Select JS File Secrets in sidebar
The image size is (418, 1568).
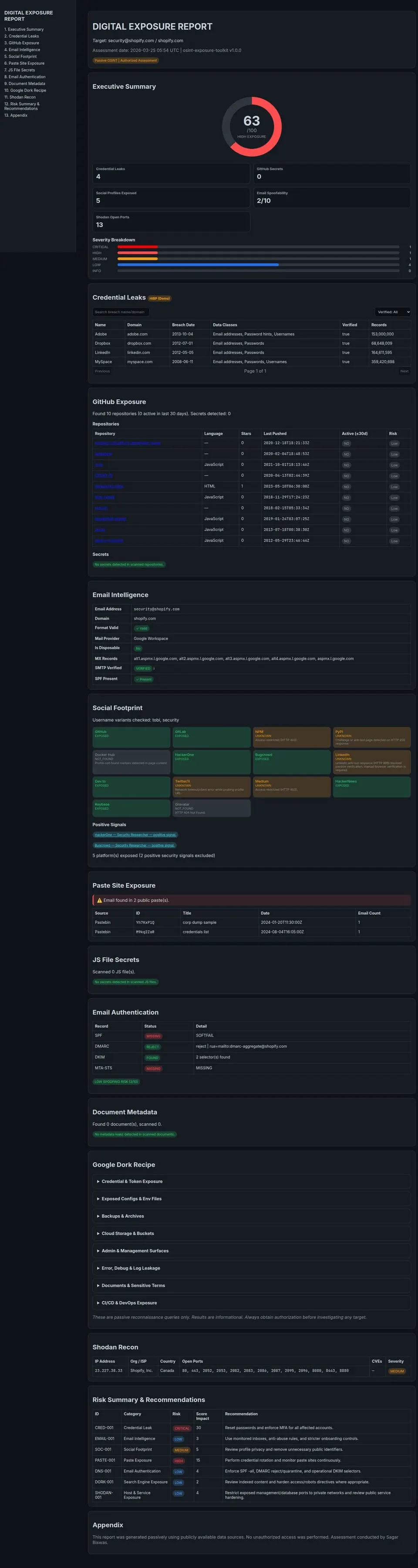coord(20,70)
